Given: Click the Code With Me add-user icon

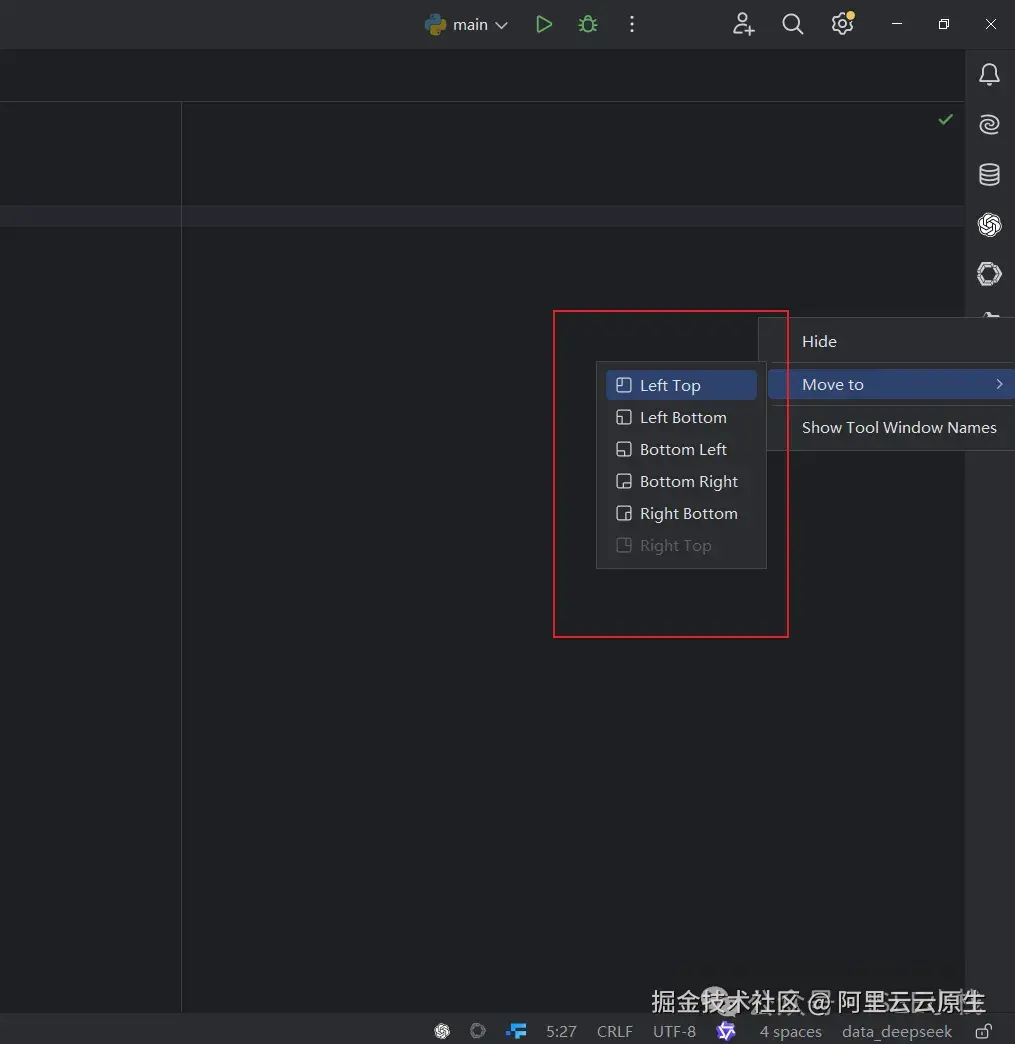Looking at the screenshot, I should point(743,25).
